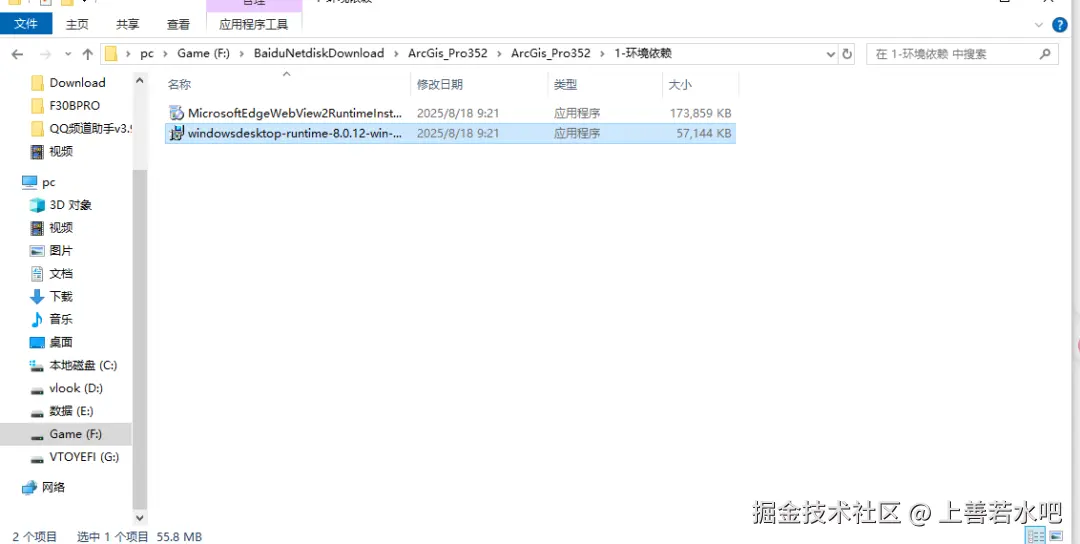Open 文档 in navigation pane

[x=61, y=273]
